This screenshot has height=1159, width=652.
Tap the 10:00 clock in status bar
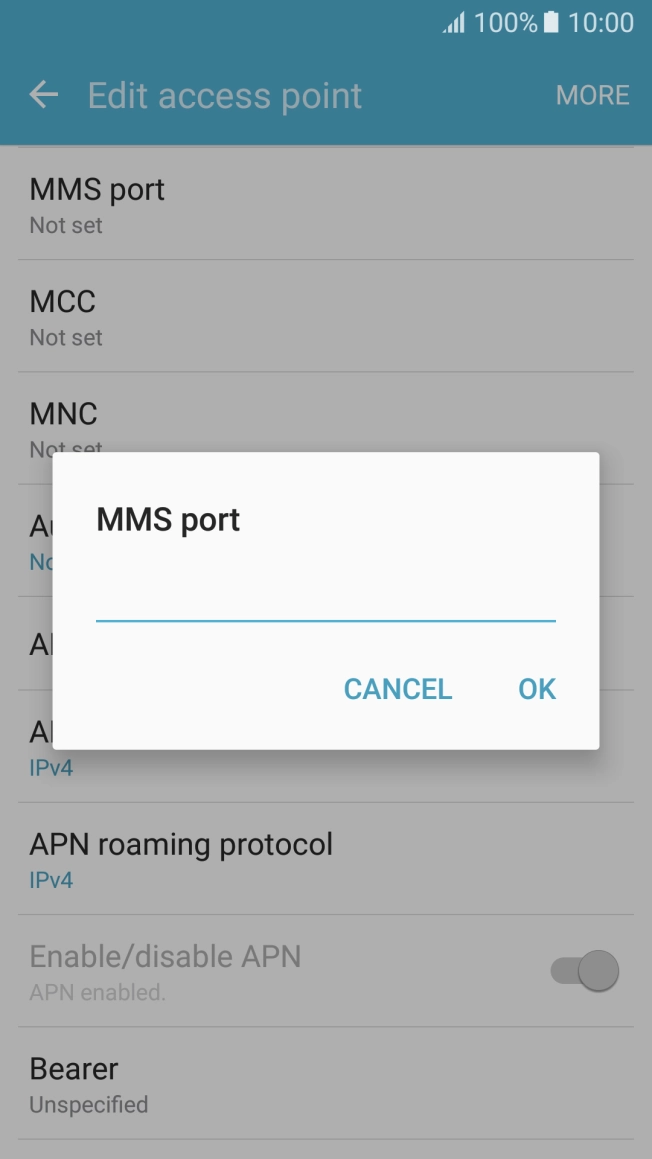point(601,23)
